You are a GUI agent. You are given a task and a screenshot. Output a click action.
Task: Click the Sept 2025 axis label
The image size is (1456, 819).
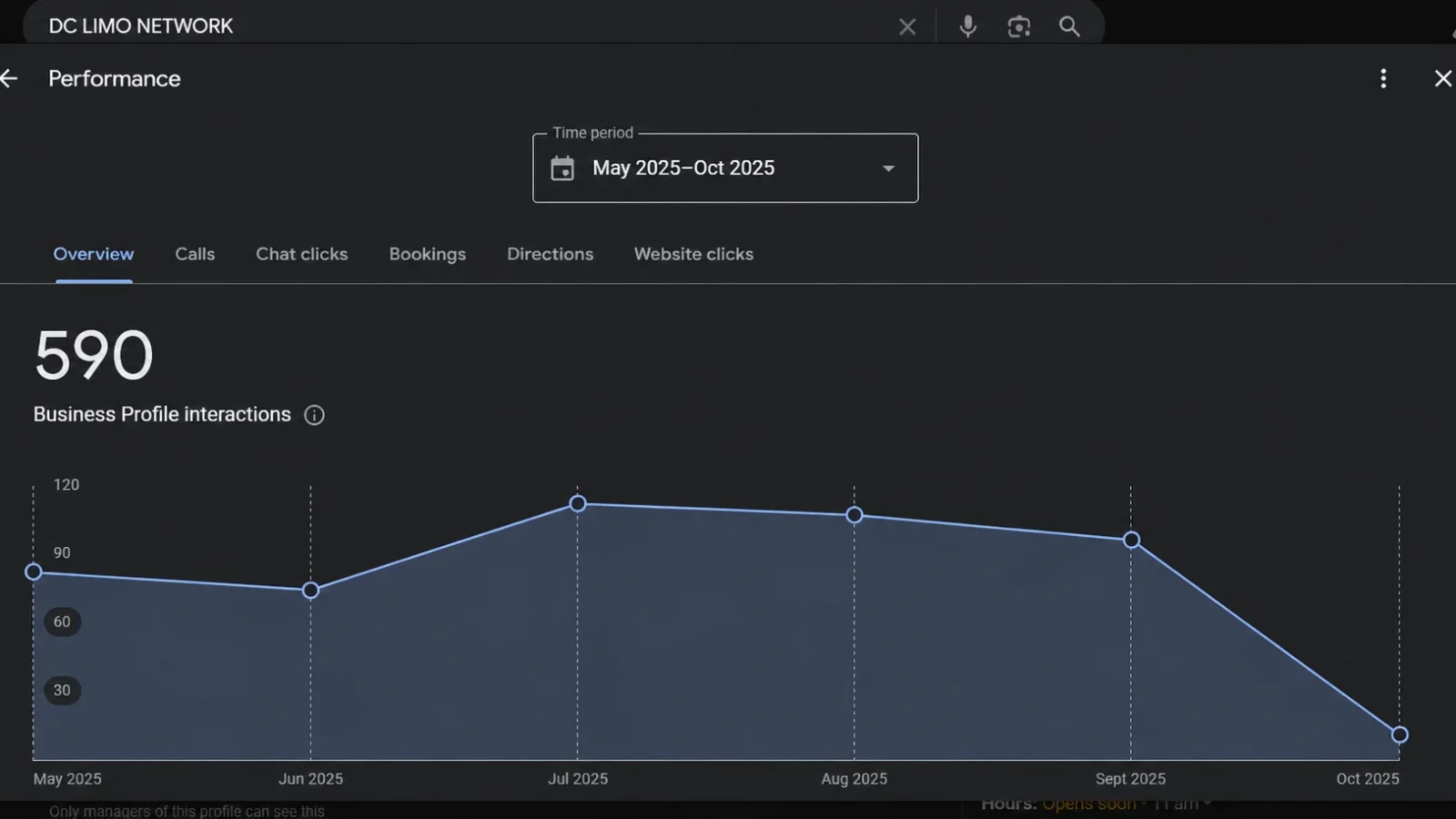(1130, 779)
